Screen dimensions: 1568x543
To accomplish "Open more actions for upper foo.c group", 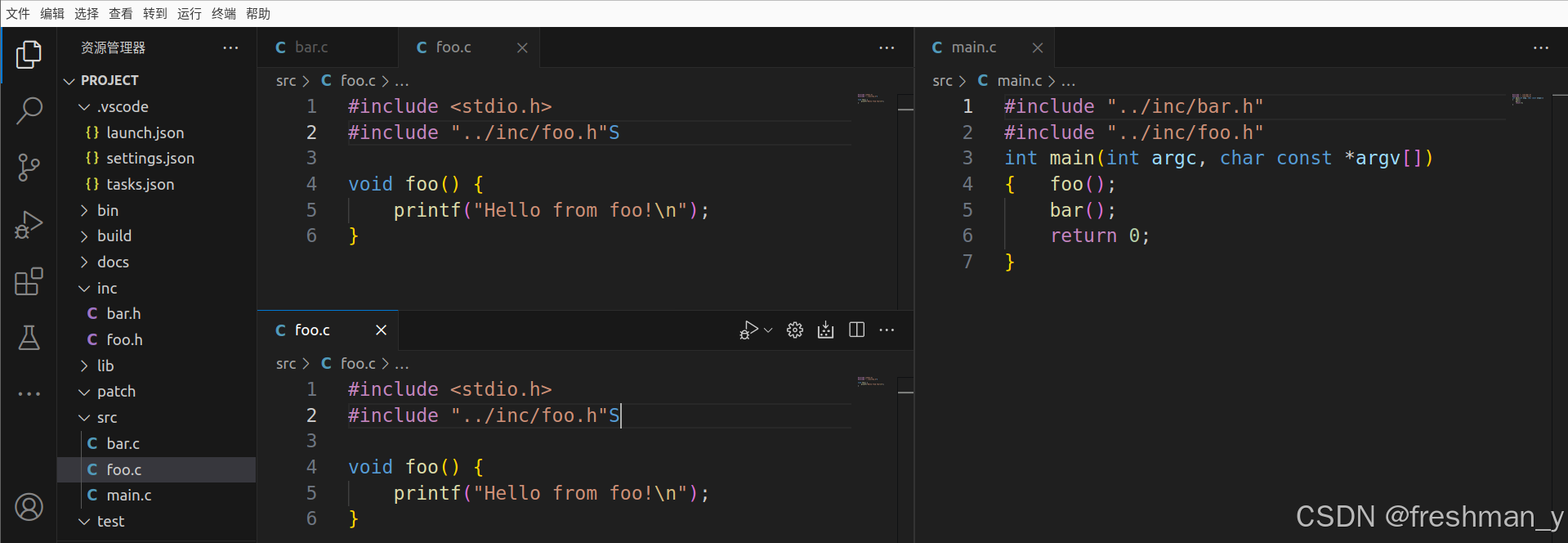I will (x=887, y=47).
